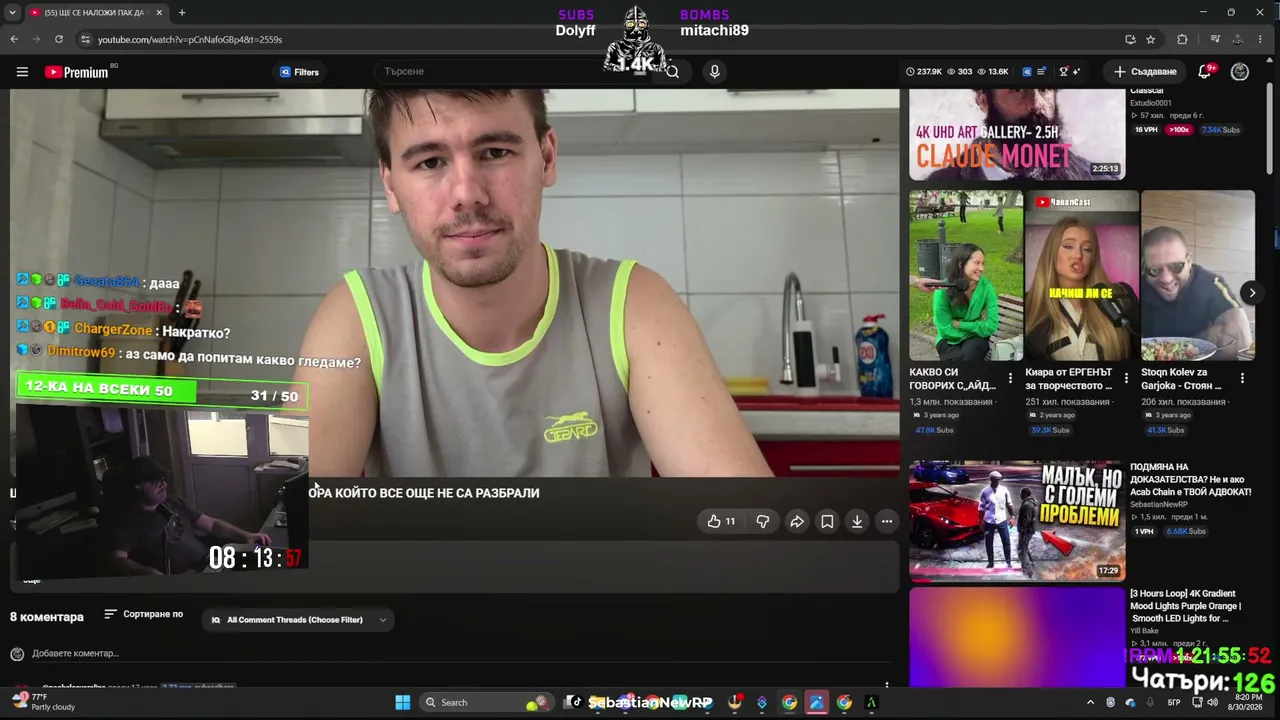The width and height of the screenshot is (1280, 720).
Task: Open the weather widget on taskbar
Action: [44, 702]
